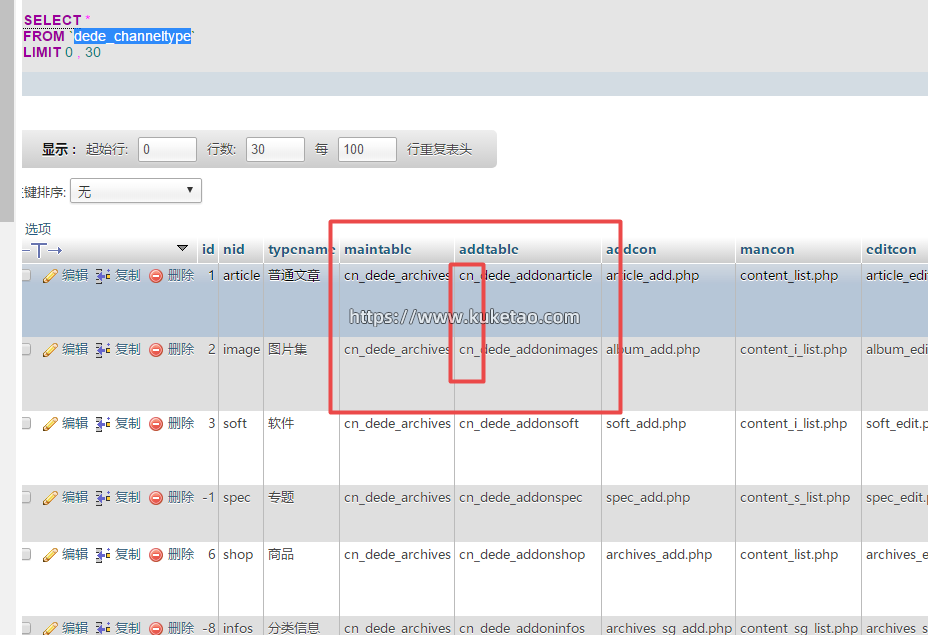This screenshot has width=928, height=635.
Task: Tick the checkbox for the infos row
Action: click(x=26, y=627)
